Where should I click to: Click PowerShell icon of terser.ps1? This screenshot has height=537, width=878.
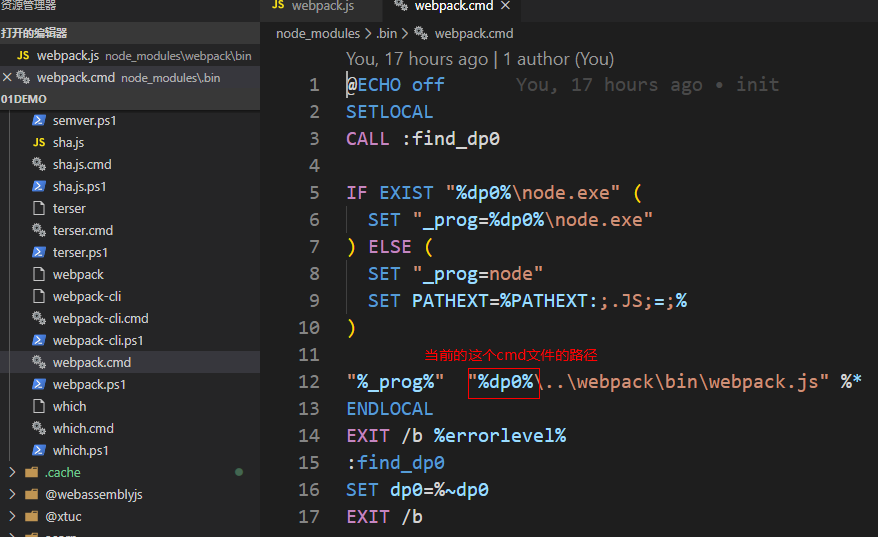tap(39, 252)
